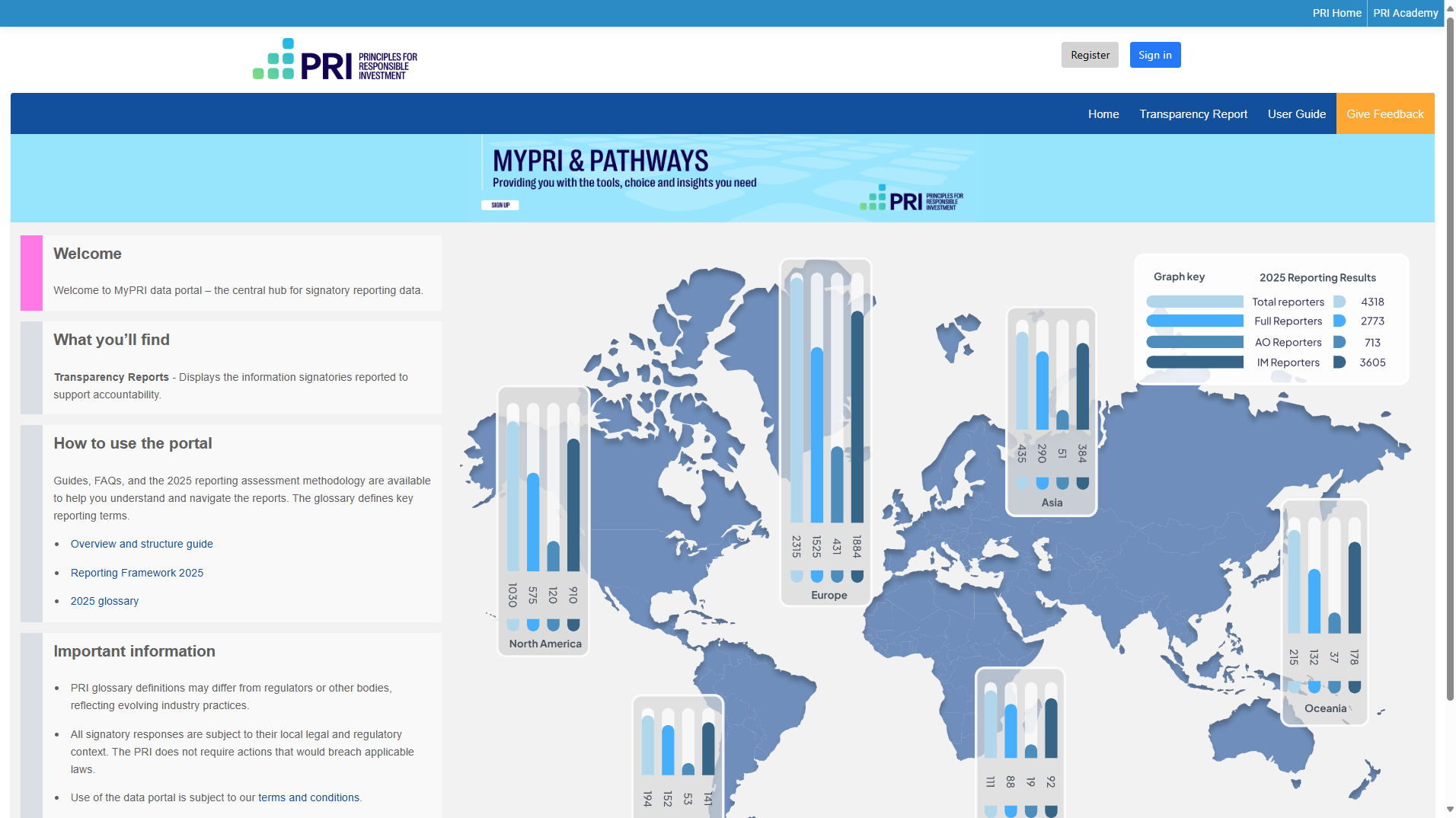Open PRI Academy link in top bar
The image size is (1456, 818).
[1406, 13]
